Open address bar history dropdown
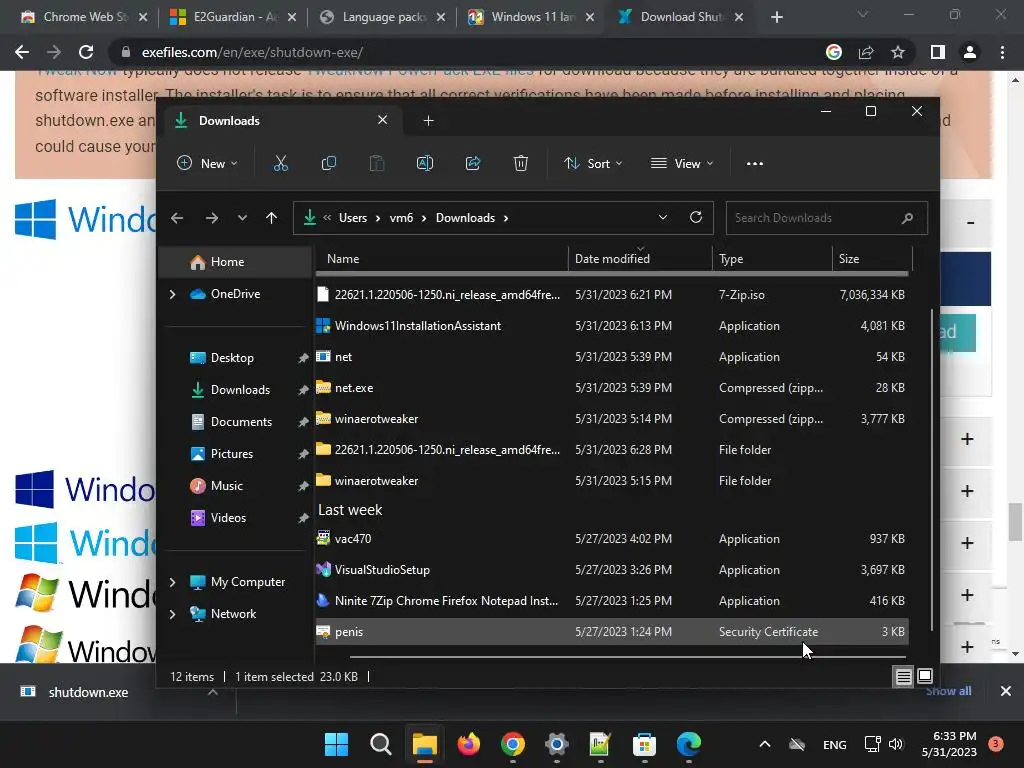 662,217
